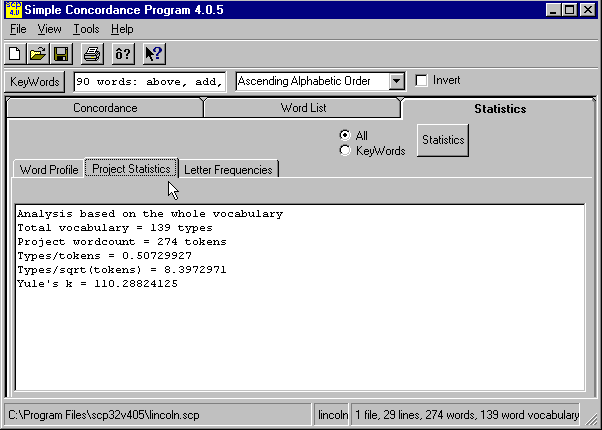602x430 pixels.
Task: Click the Print icon in toolbar
Action: (x=92, y=54)
